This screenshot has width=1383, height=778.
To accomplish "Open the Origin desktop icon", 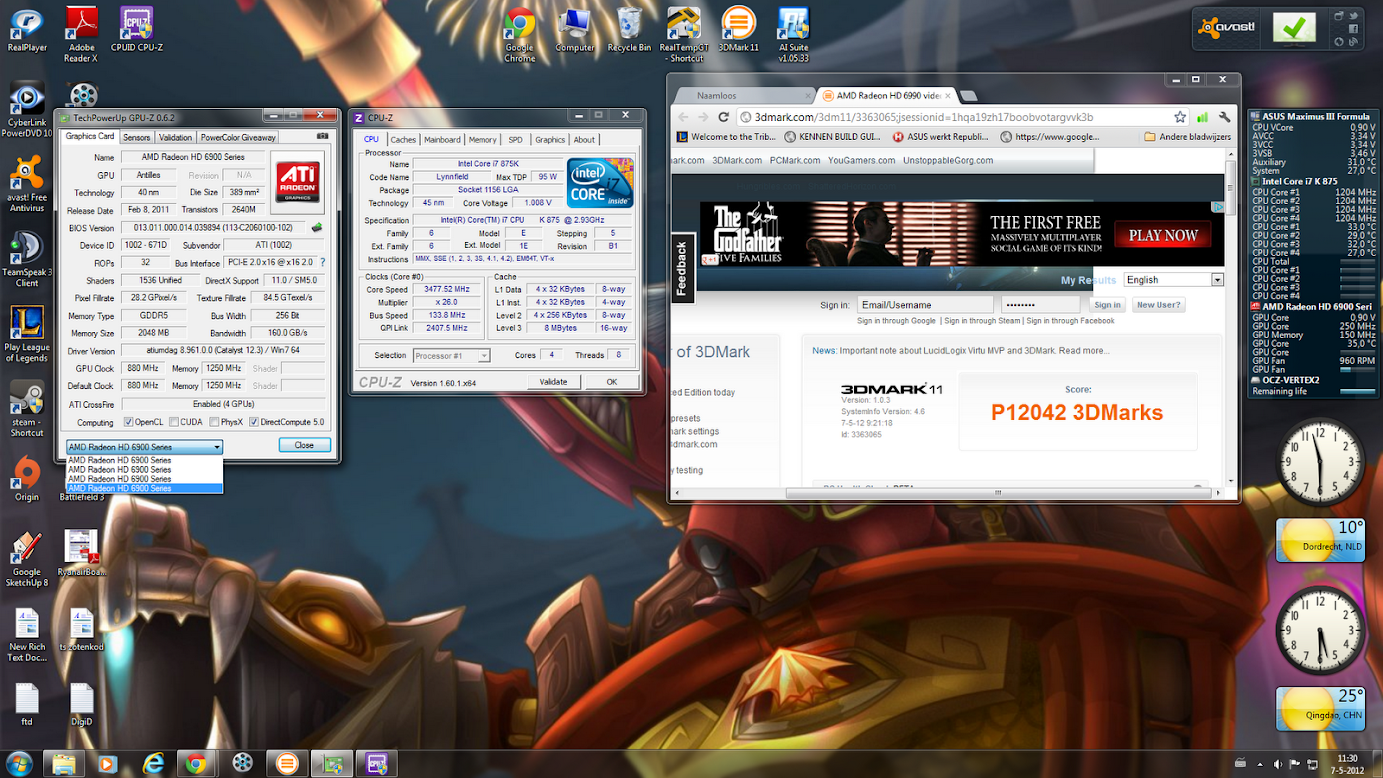I will [27, 478].
